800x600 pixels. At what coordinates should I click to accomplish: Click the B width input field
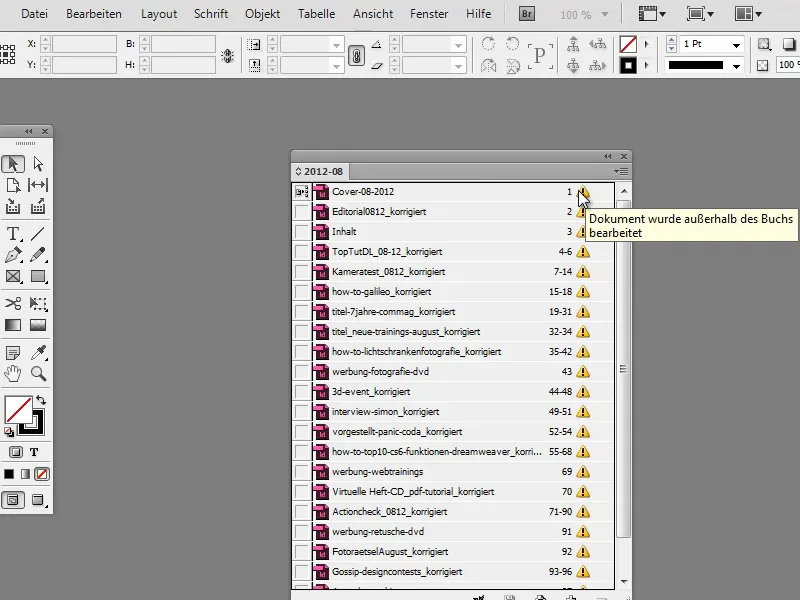tap(183, 44)
